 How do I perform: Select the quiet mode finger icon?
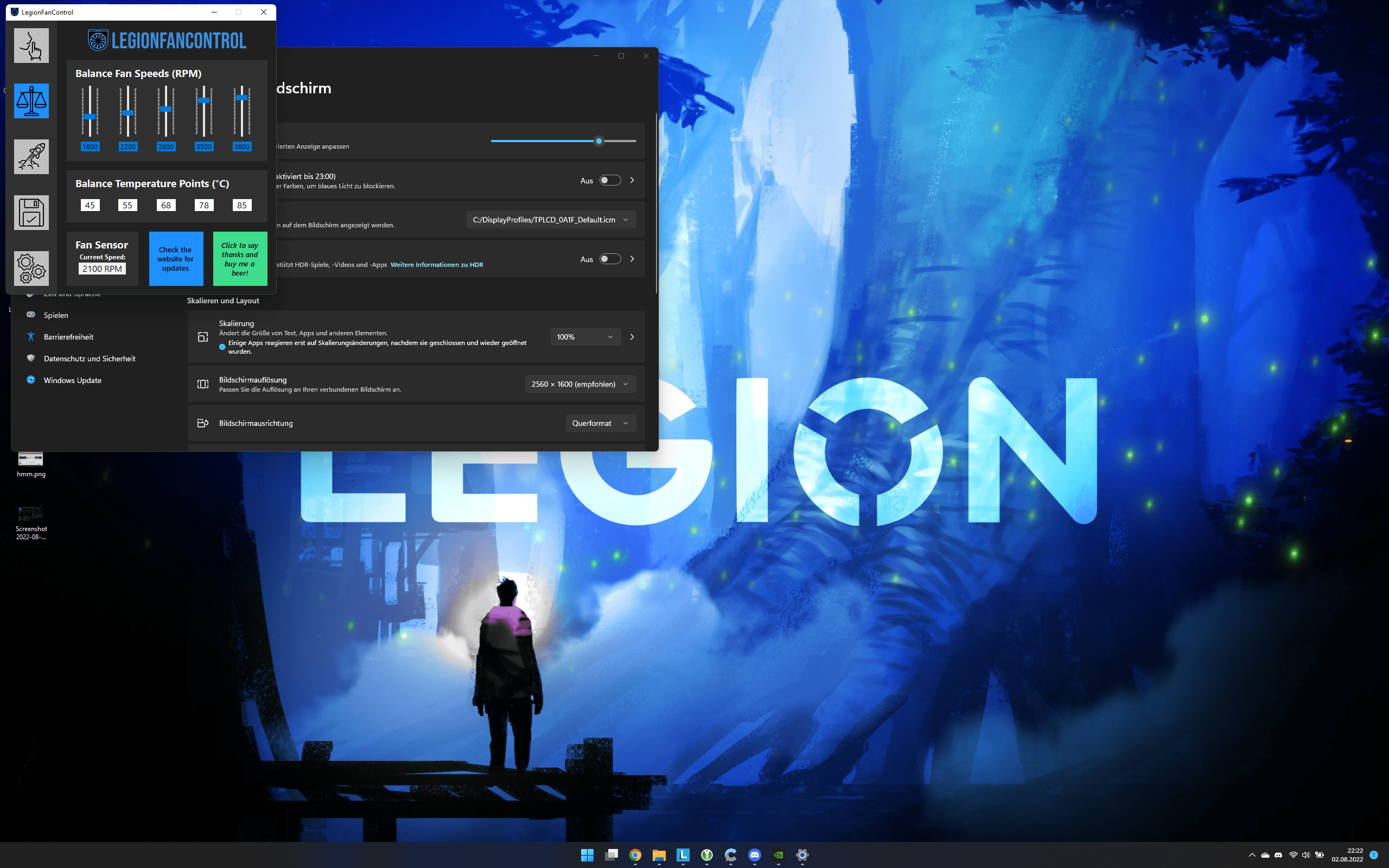pyautogui.click(x=31, y=46)
